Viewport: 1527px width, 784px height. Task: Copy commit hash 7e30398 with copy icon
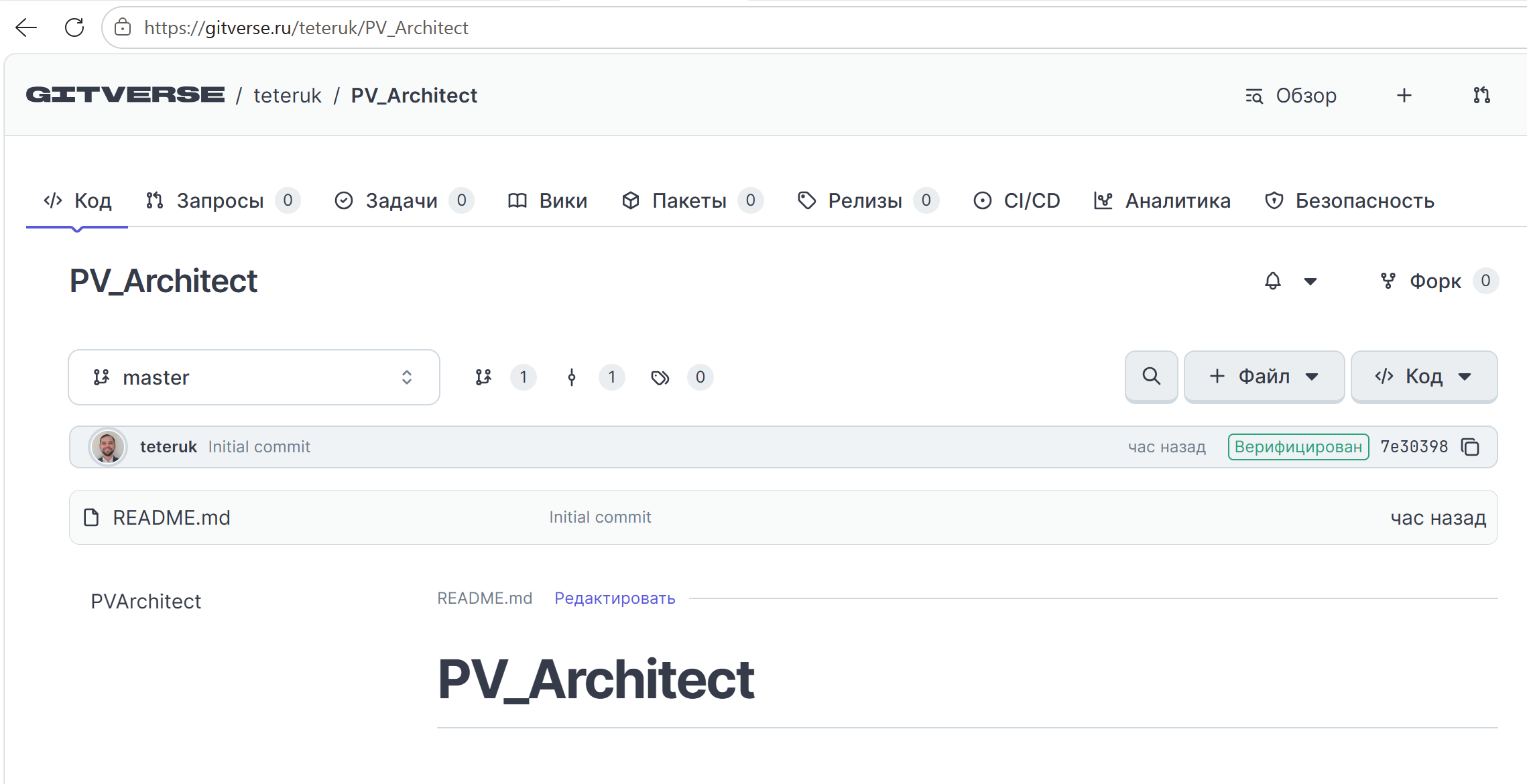pyautogui.click(x=1470, y=447)
